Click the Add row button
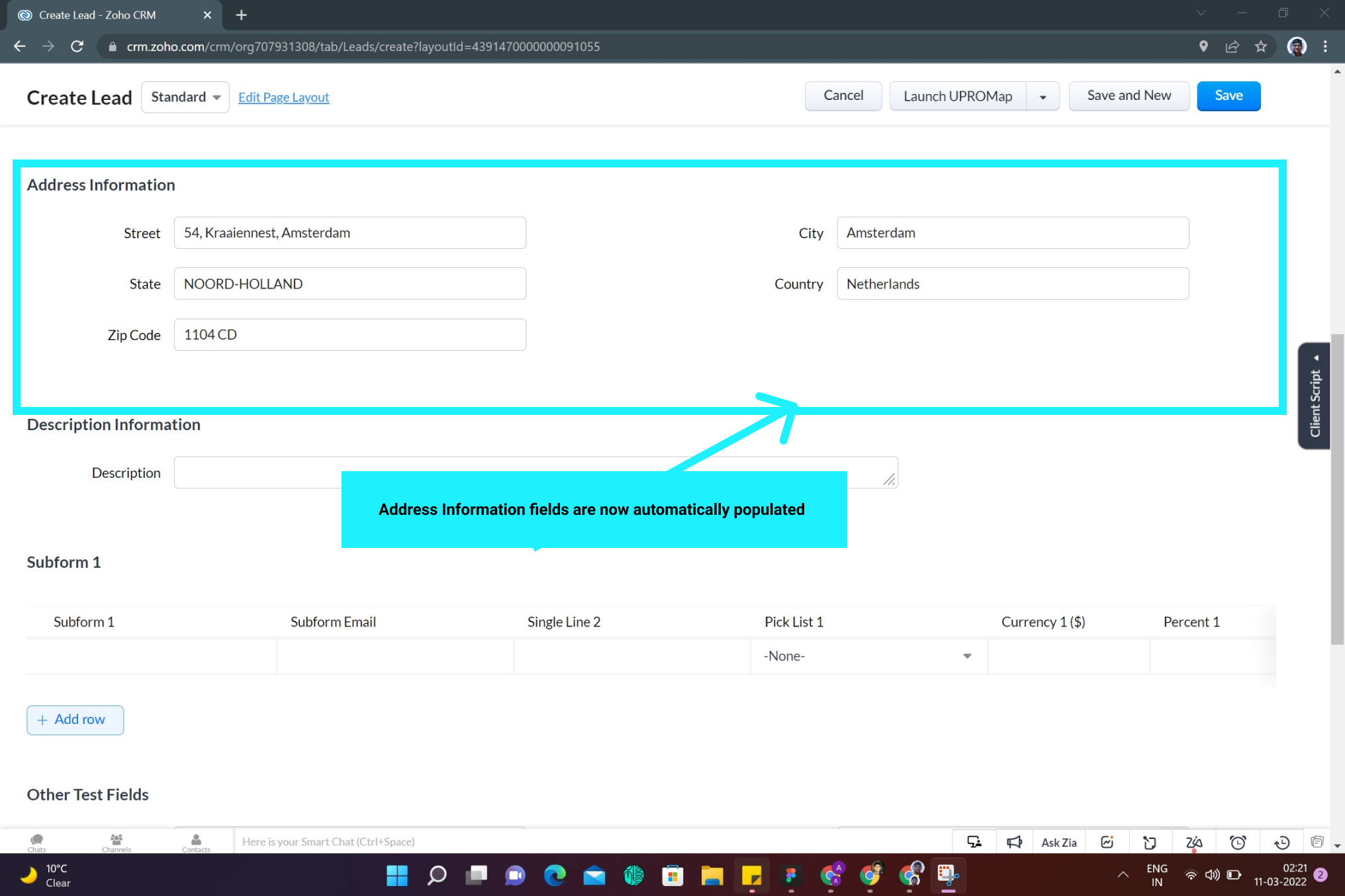 coord(75,719)
